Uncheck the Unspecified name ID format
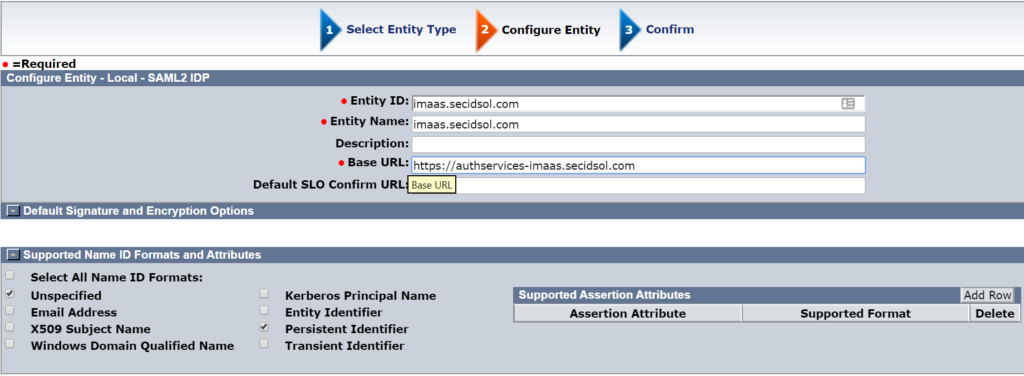Image resolution: width=1024 pixels, height=376 pixels. tap(10, 294)
